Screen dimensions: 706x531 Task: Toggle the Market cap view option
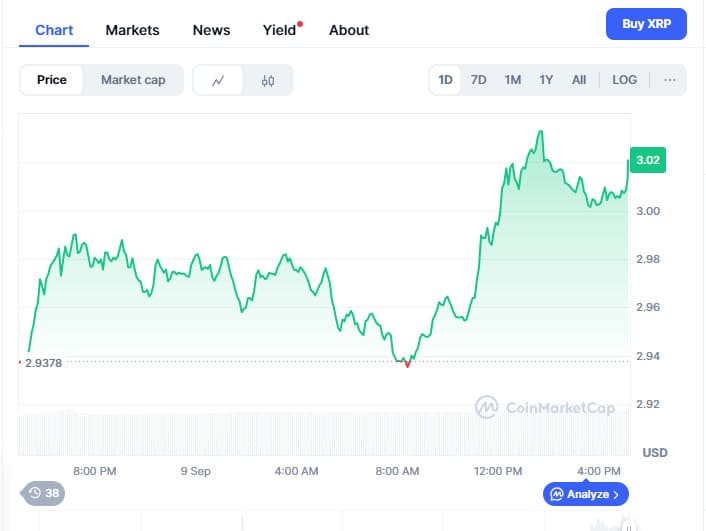(133, 80)
